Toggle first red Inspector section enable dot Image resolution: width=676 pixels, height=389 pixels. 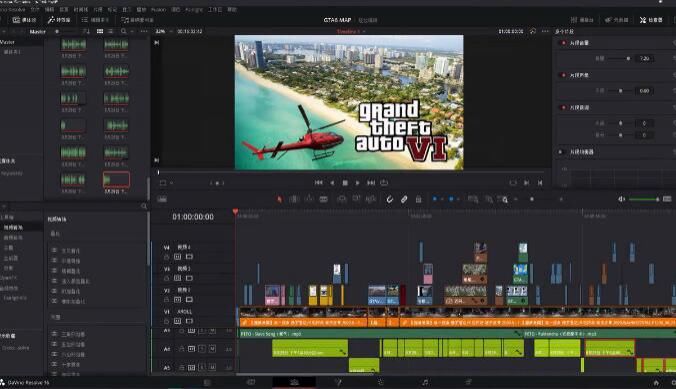pyautogui.click(x=563, y=43)
